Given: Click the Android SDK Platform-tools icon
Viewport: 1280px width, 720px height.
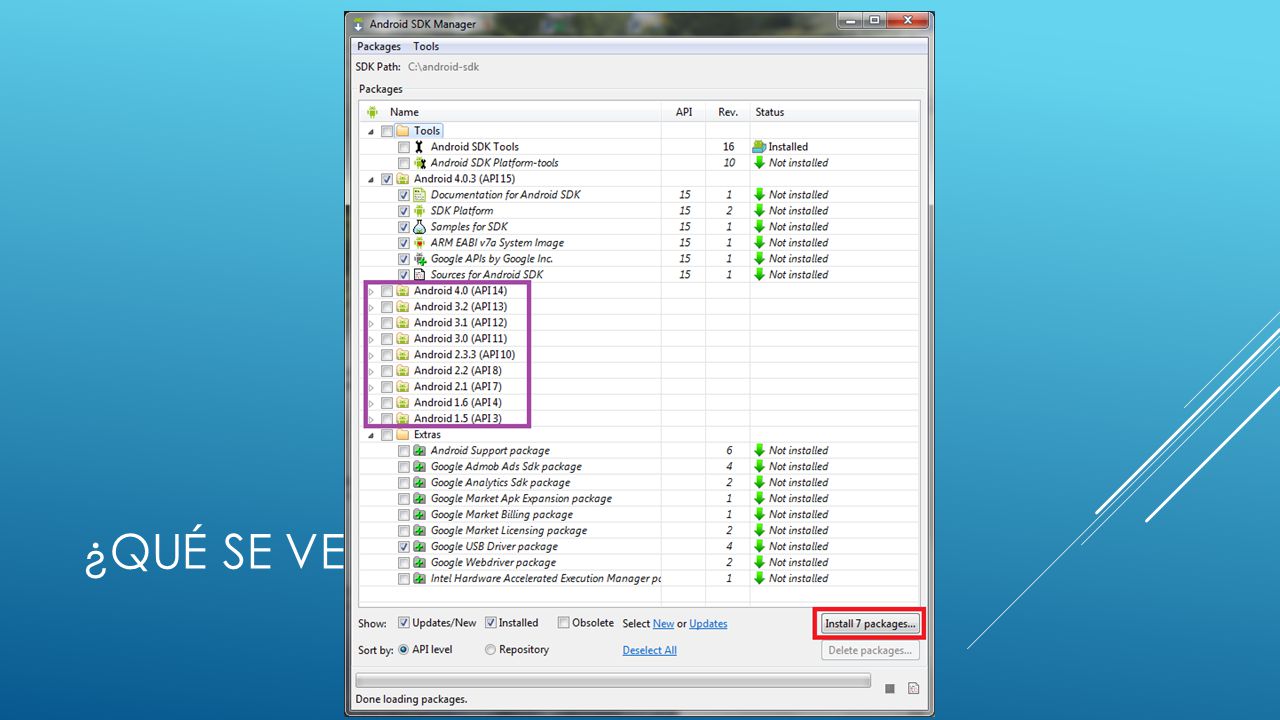Looking at the screenshot, I should pos(420,163).
